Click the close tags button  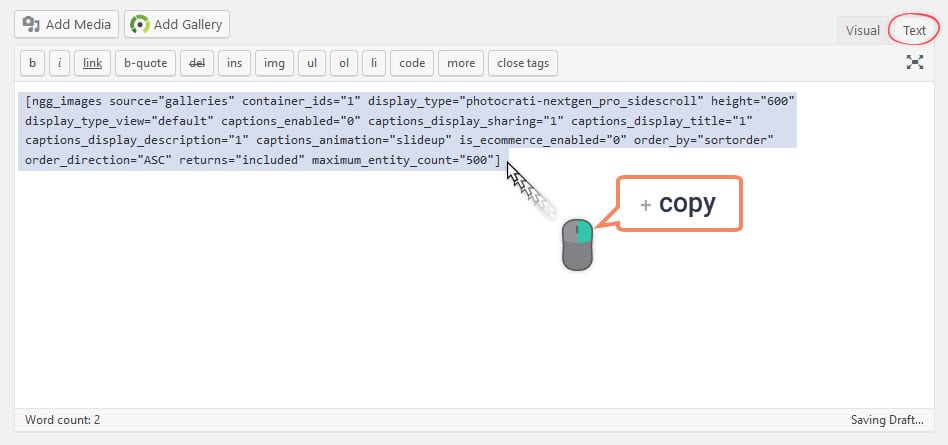click(523, 63)
